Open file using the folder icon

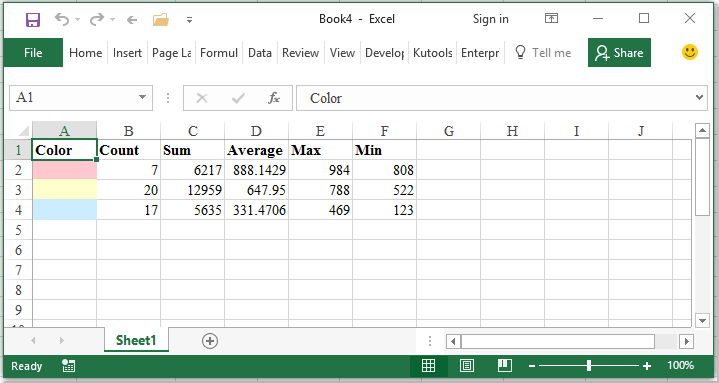click(161, 20)
